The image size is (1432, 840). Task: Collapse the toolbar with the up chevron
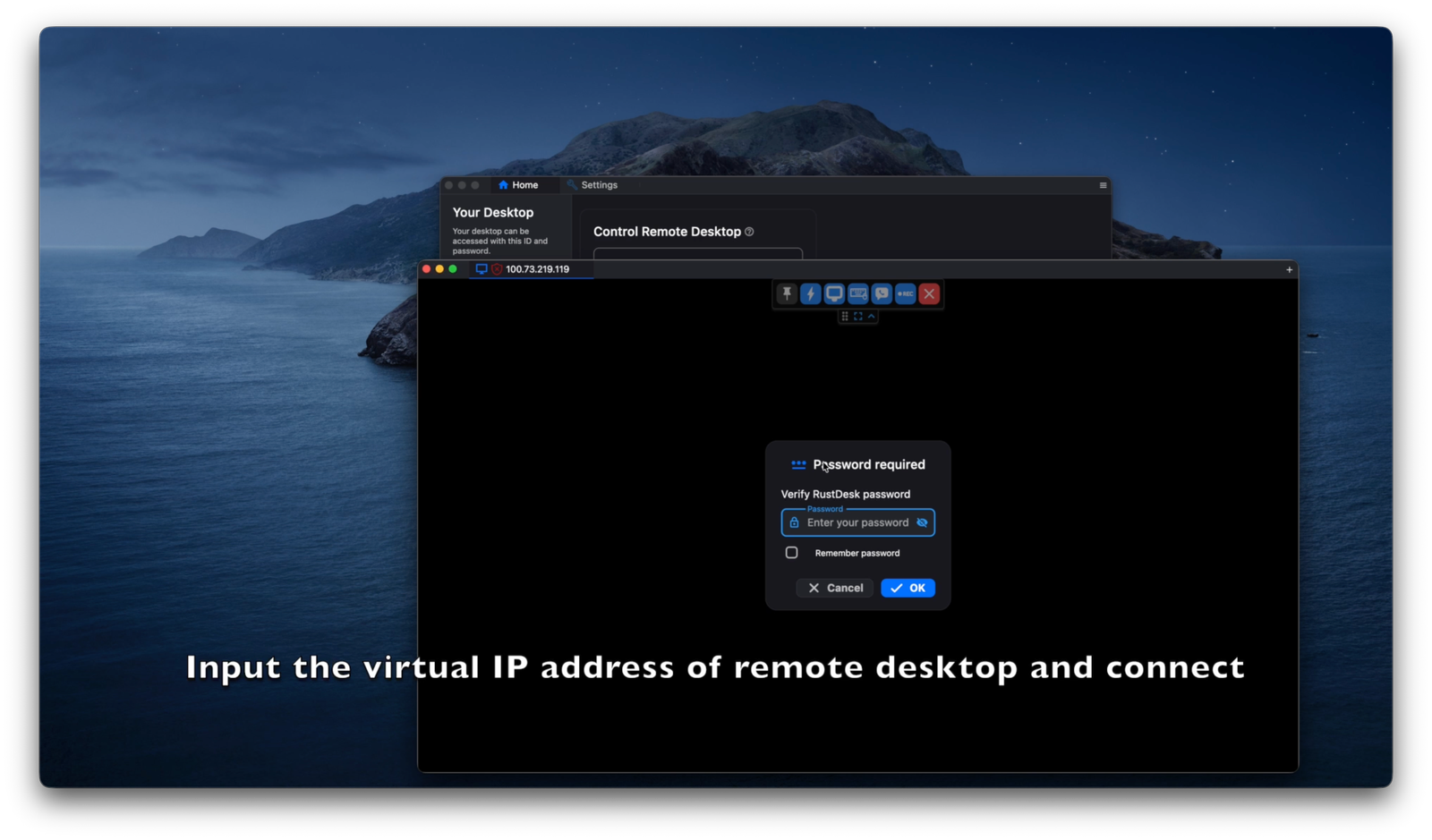pyautogui.click(x=870, y=316)
